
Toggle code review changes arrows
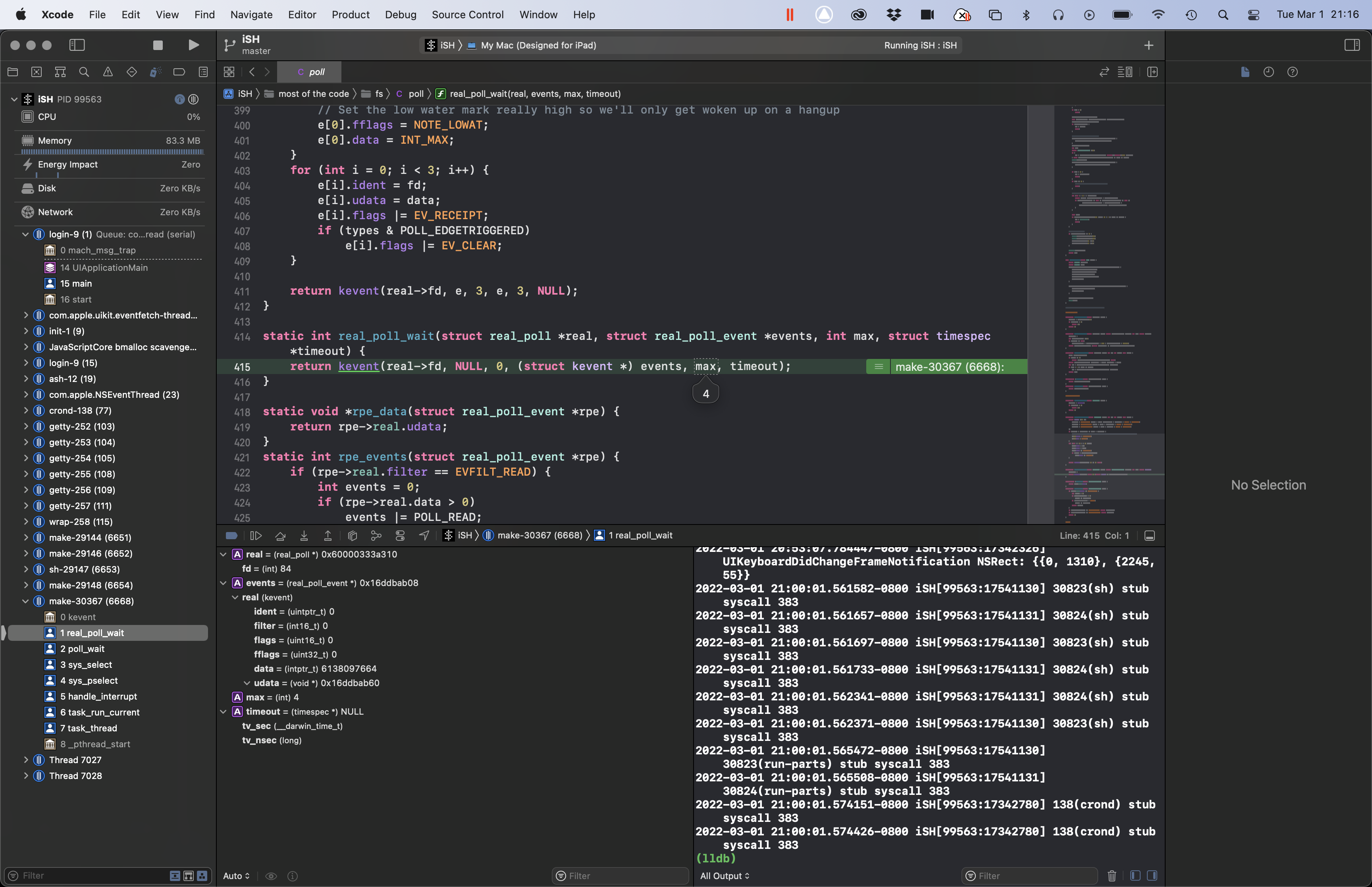click(1104, 72)
